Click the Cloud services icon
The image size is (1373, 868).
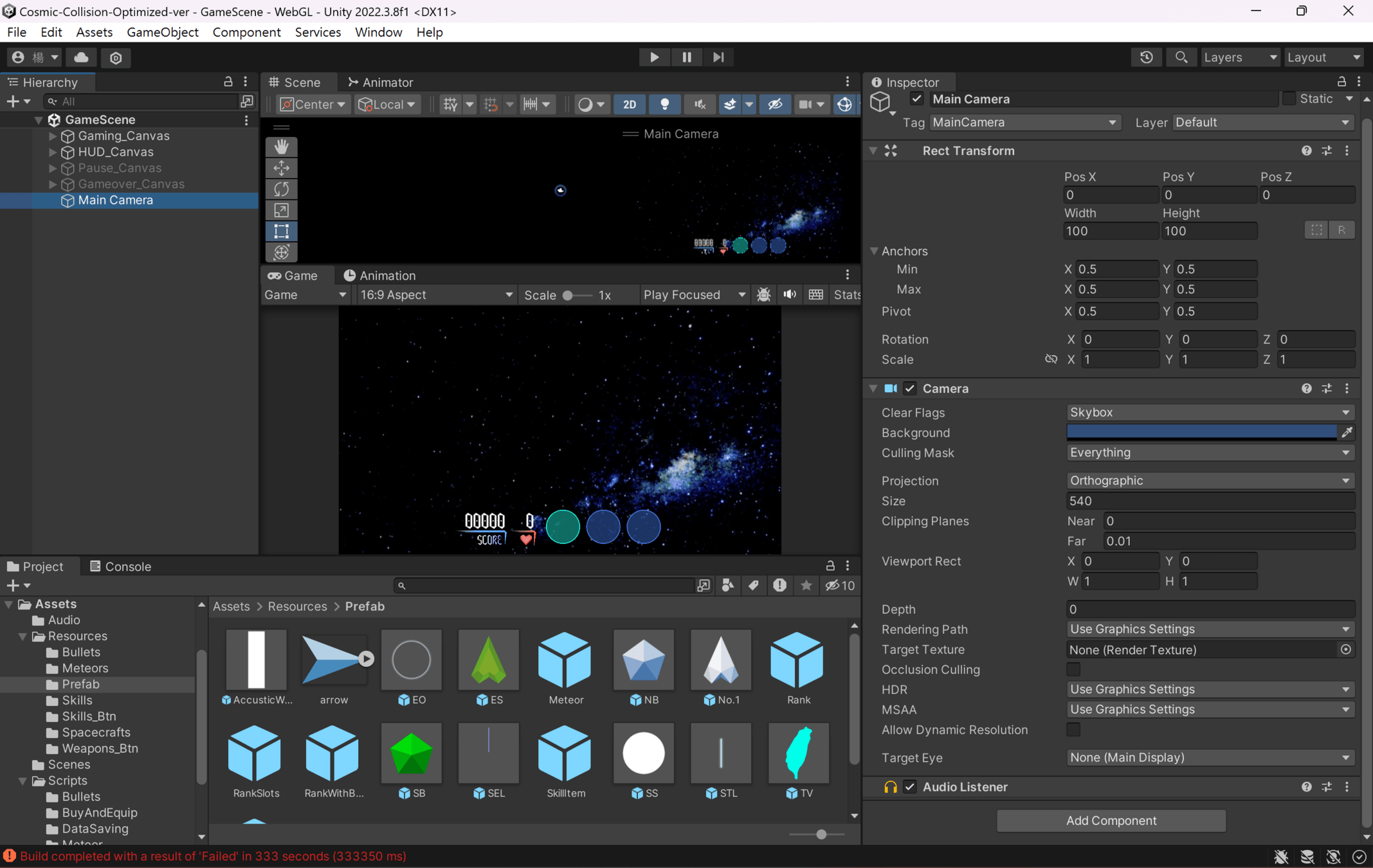[81, 57]
